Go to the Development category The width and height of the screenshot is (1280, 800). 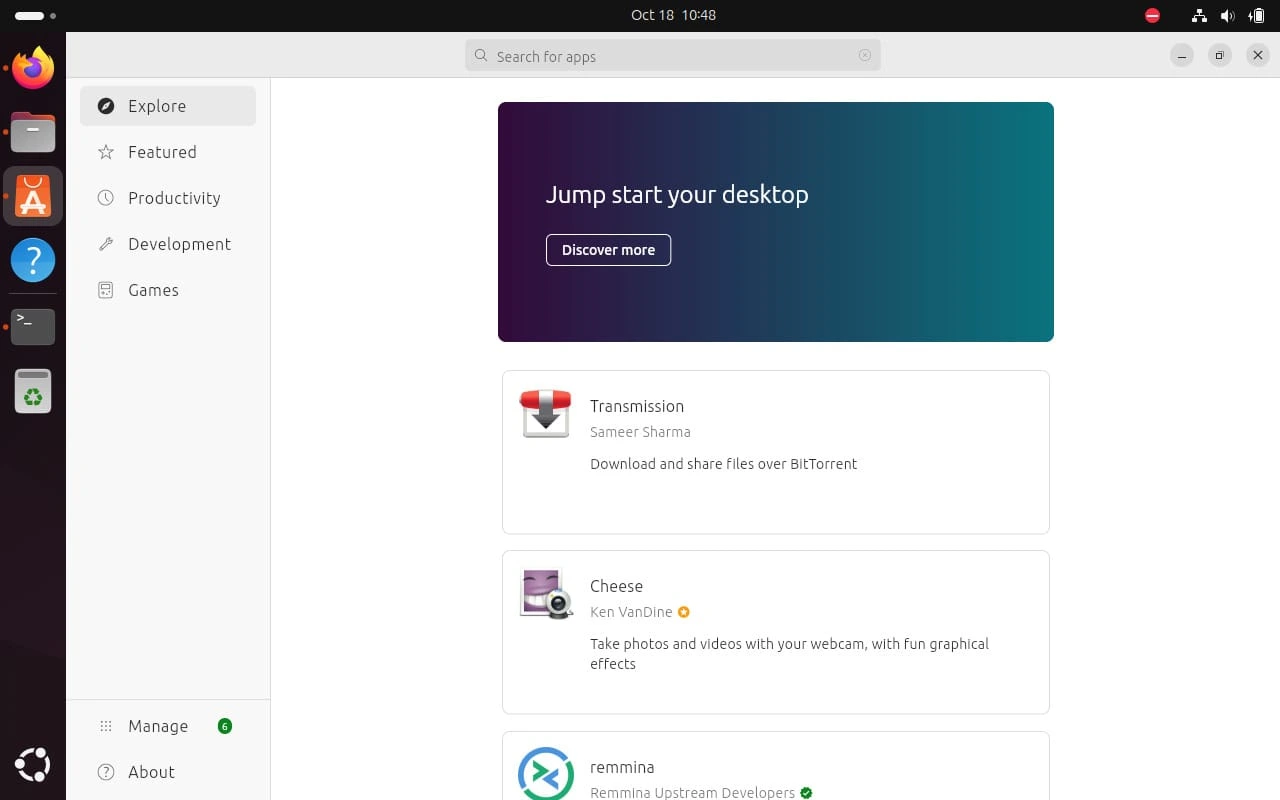(x=168, y=244)
